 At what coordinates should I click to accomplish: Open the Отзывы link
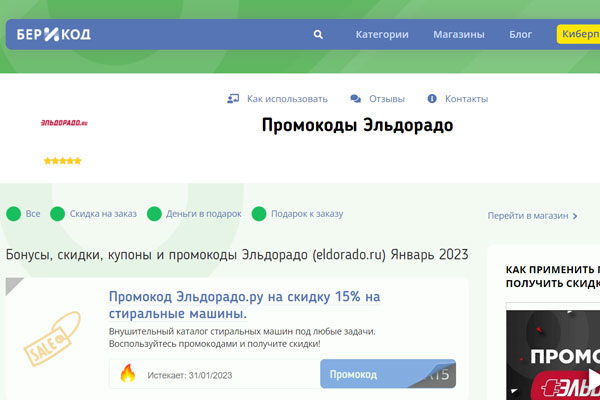coord(386,99)
